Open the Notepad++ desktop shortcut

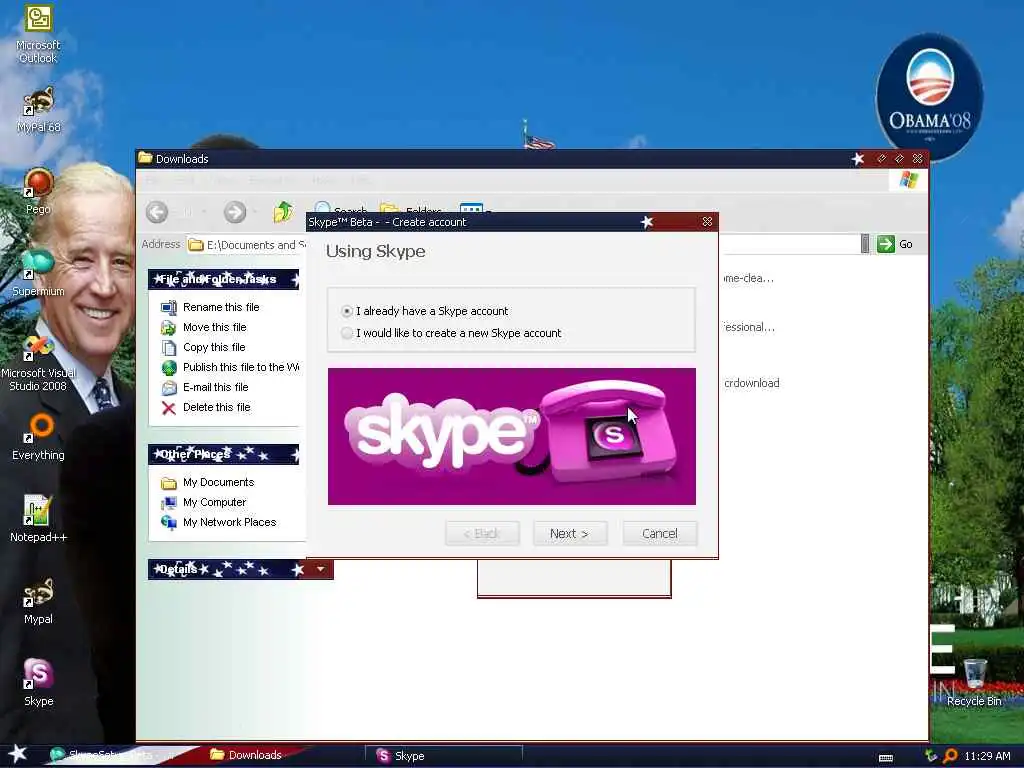[38, 518]
